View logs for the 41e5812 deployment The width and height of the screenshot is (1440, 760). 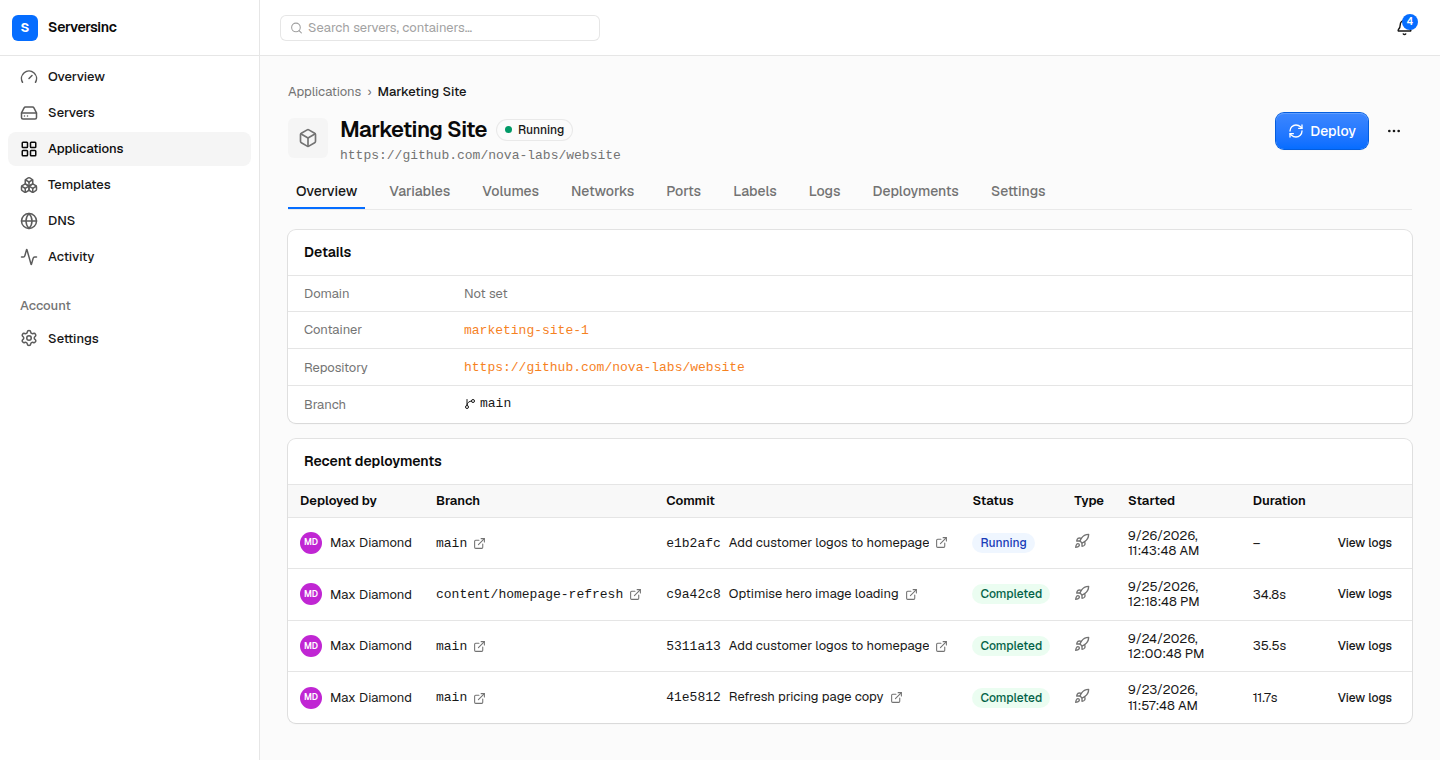pyautogui.click(x=1365, y=698)
